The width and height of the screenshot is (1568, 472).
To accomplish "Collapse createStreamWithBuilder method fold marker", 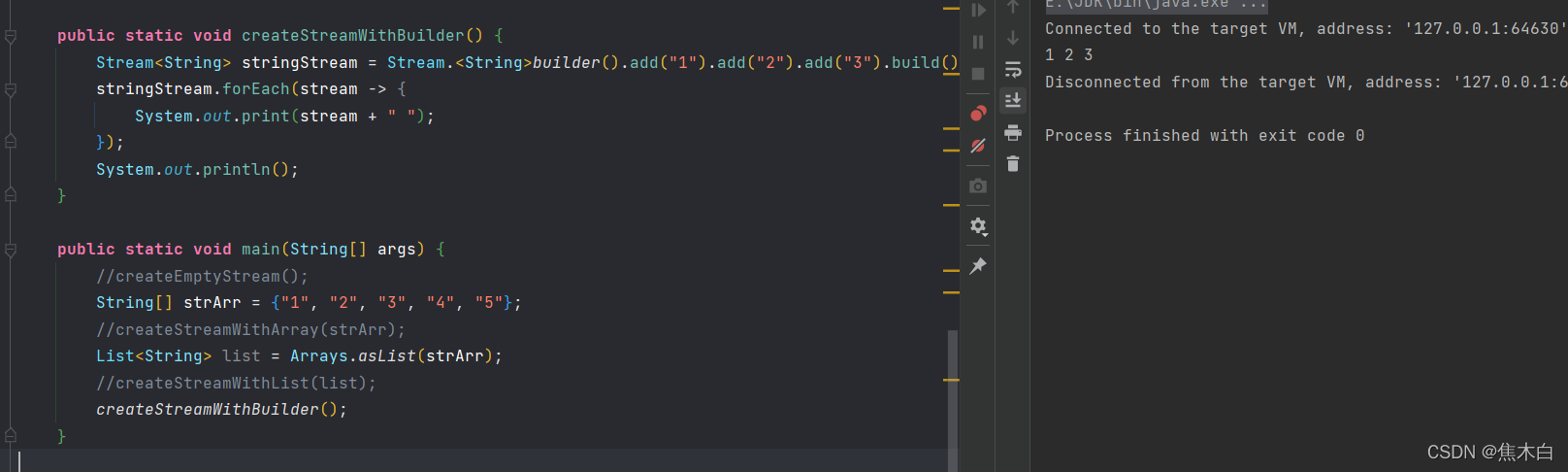I will coord(11,36).
